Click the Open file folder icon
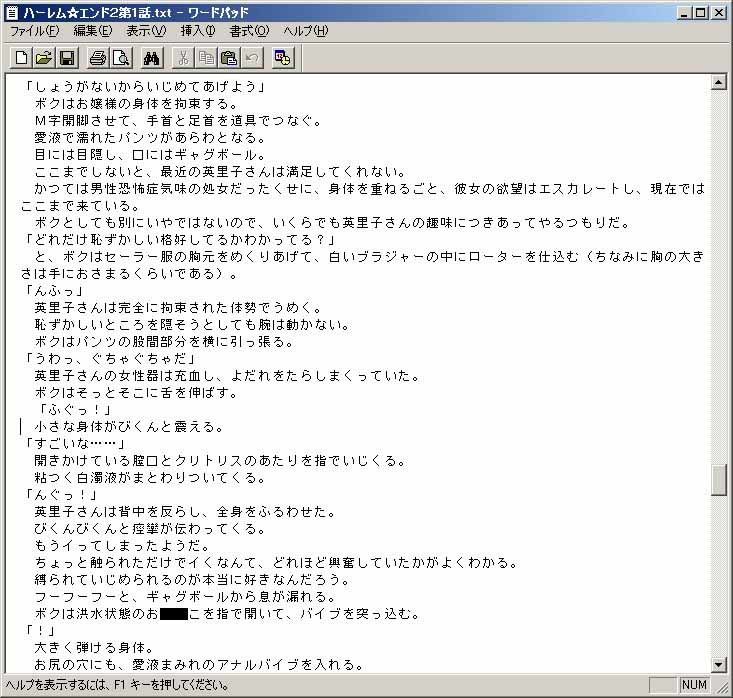The image size is (733, 698). [44, 58]
